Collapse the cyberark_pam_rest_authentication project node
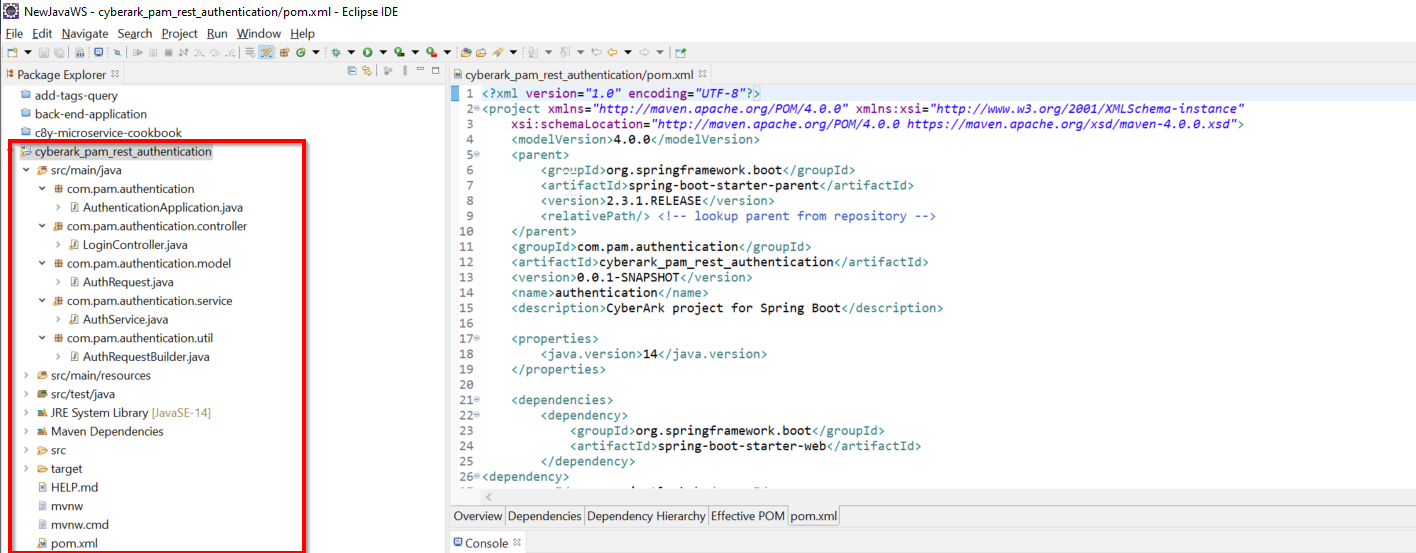 pos(12,152)
